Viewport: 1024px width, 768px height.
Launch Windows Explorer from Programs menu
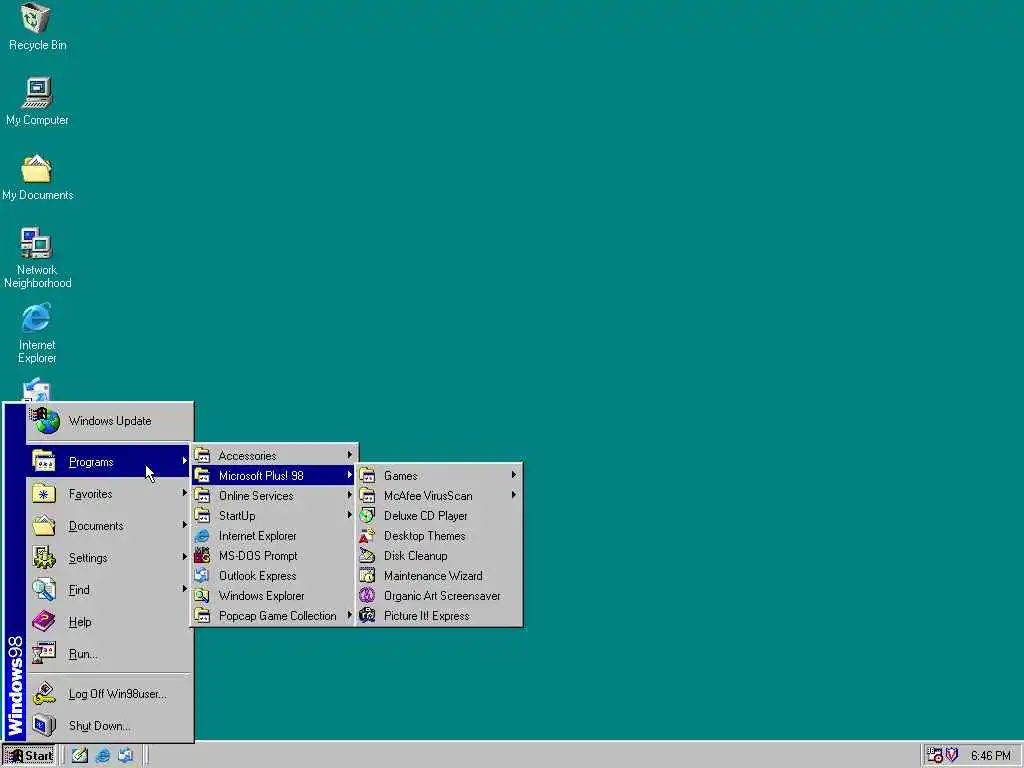point(274,596)
